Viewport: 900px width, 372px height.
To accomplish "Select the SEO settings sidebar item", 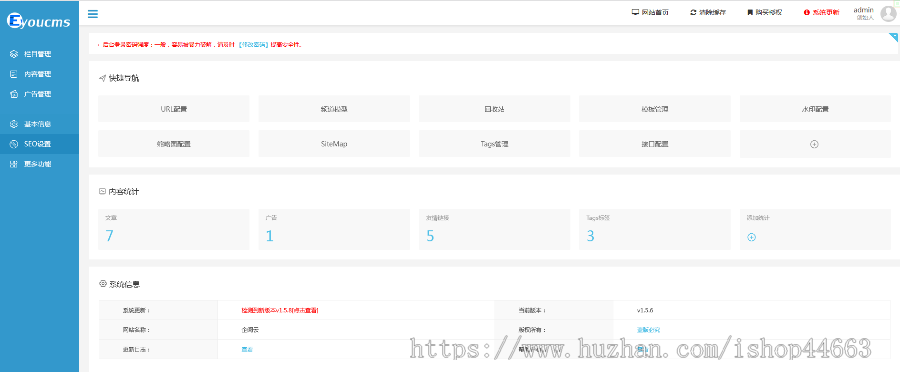I will point(39,144).
